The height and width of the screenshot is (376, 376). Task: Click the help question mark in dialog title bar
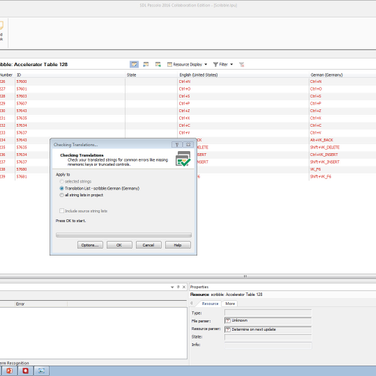point(177,144)
